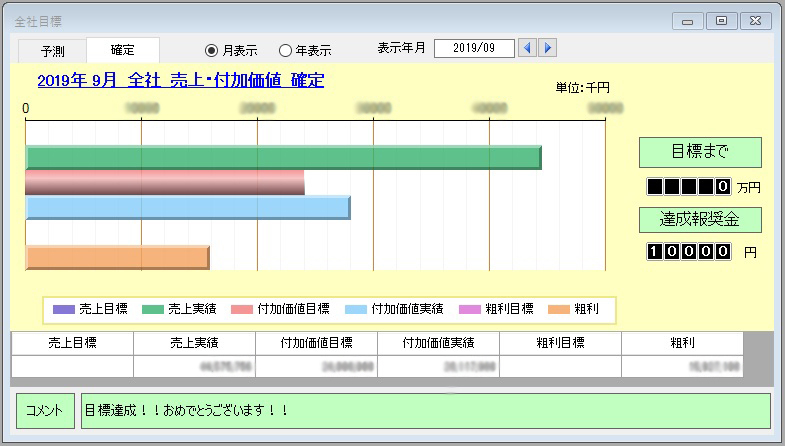Click the 粗利目標 table column header
This screenshot has width=785, height=446.
560,343
